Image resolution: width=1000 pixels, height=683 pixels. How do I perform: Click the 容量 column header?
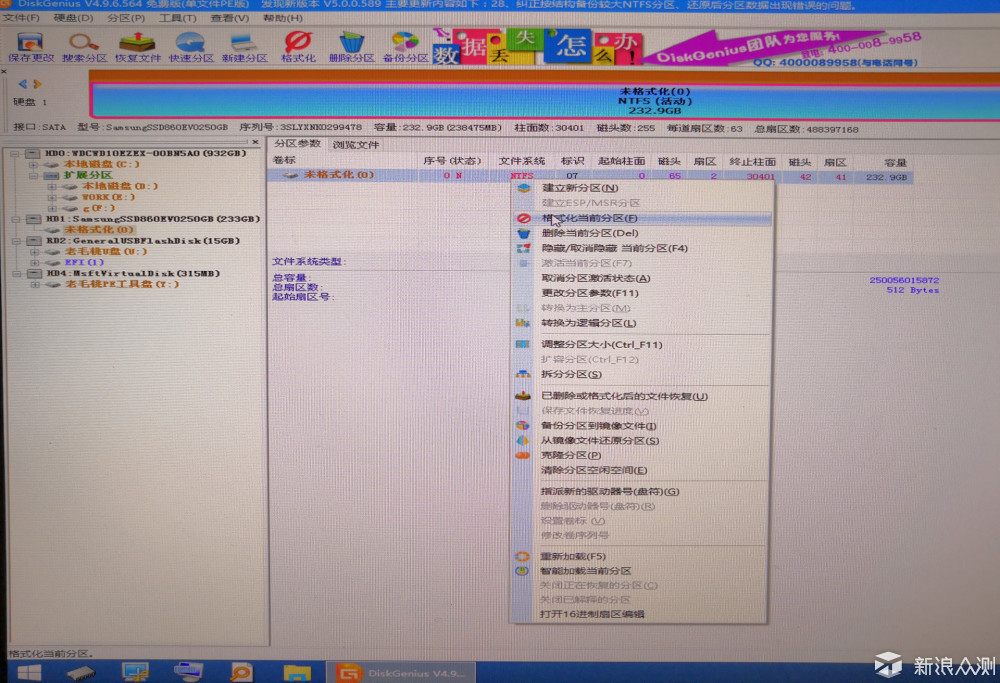[895, 163]
